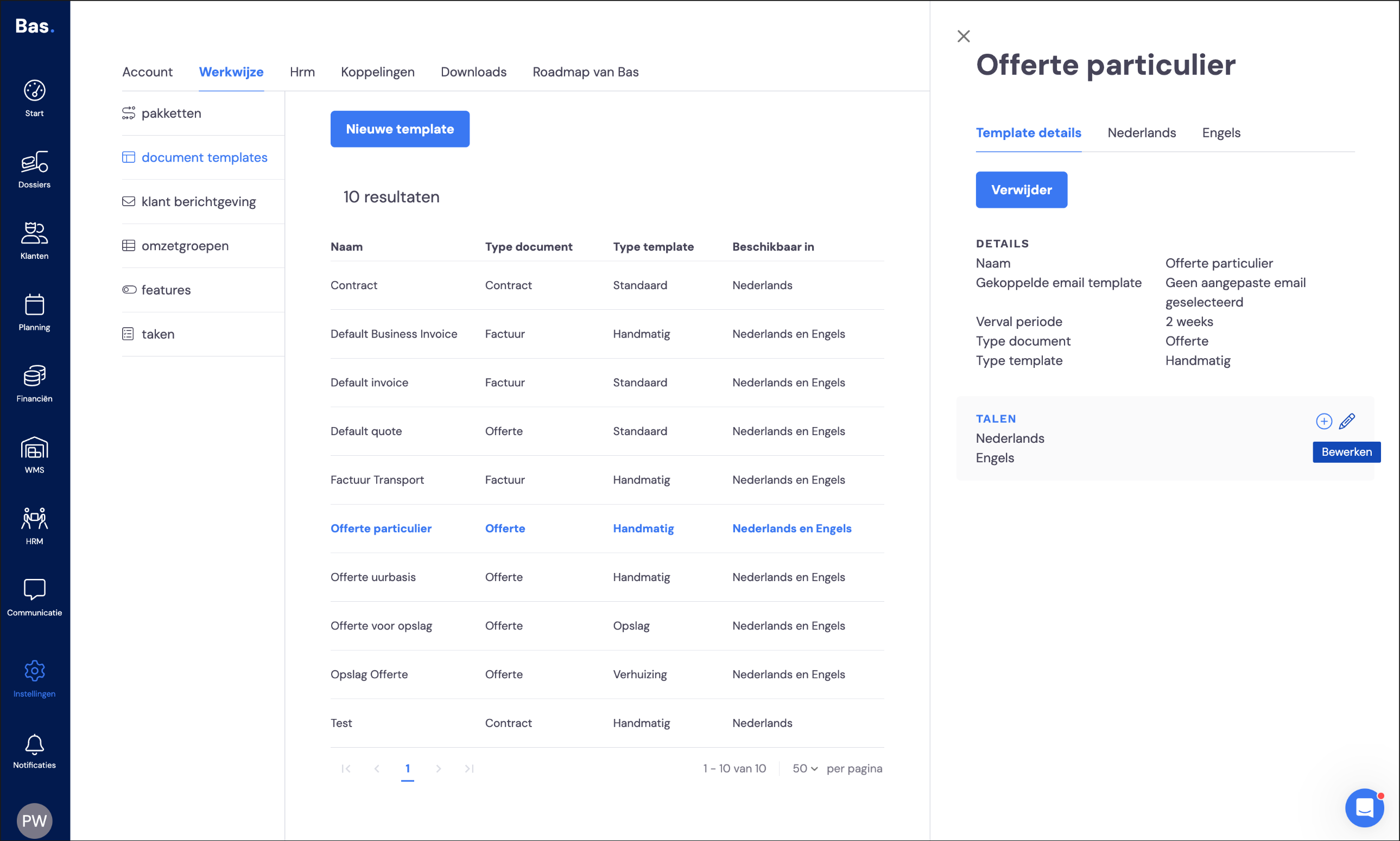Open the Koppelingen tab
This screenshot has width=1400, height=841.
(x=377, y=72)
